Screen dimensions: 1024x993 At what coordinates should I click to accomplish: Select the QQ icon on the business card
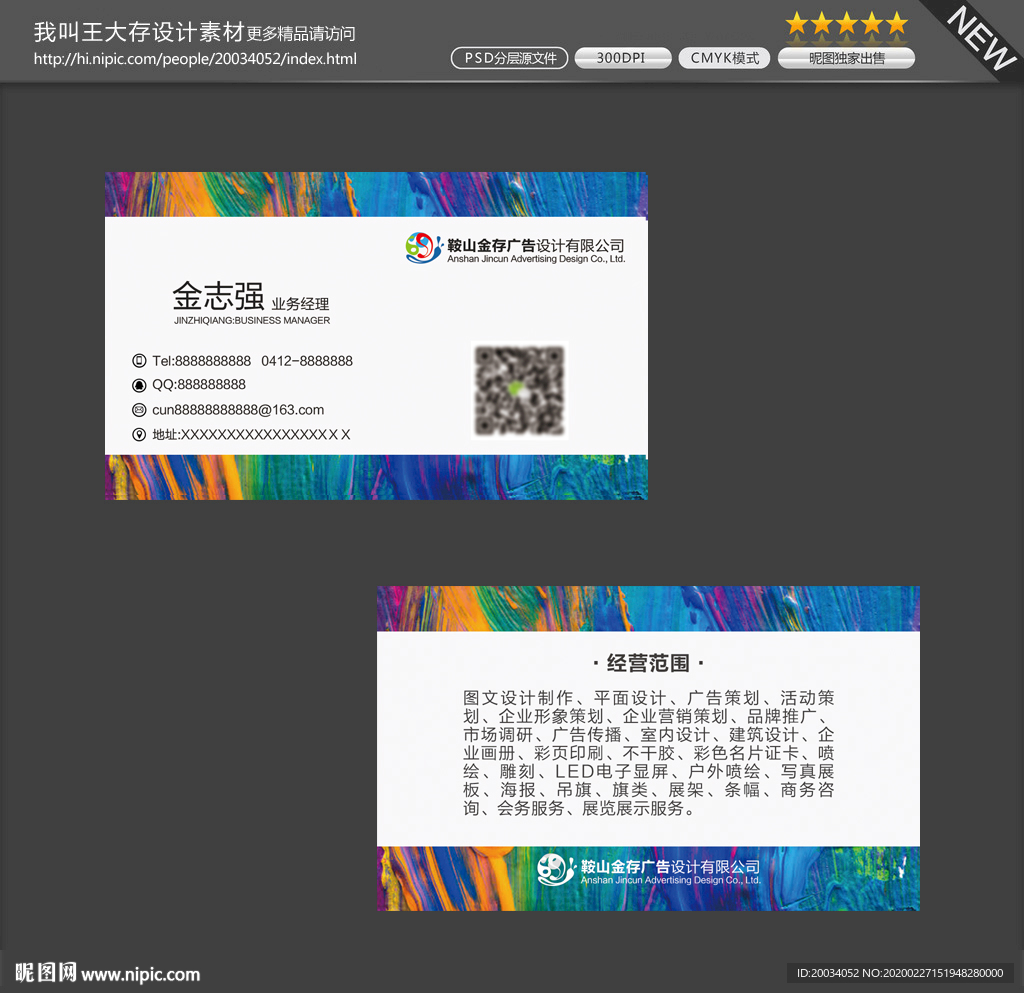coord(138,385)
